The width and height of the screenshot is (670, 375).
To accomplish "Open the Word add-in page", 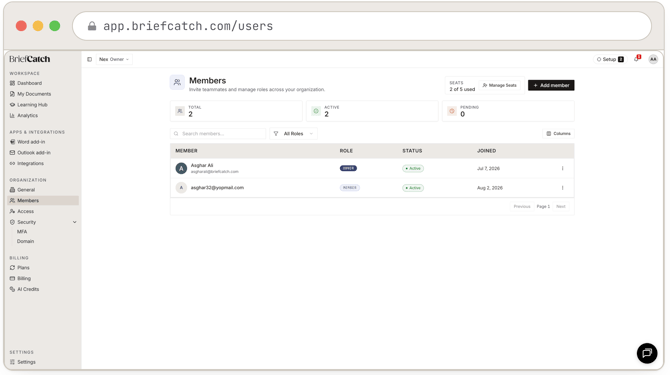I will [x=27, y=142].
